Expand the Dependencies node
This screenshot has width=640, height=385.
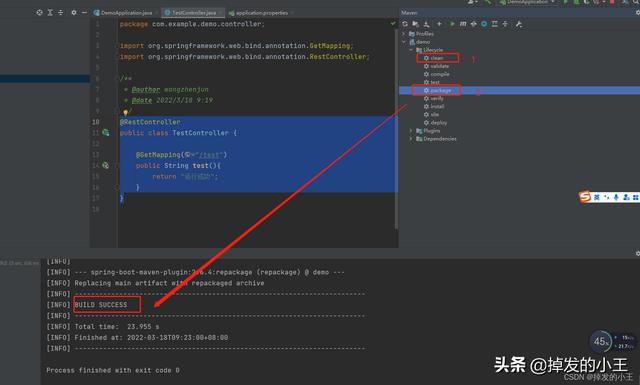tap(411, 139)
